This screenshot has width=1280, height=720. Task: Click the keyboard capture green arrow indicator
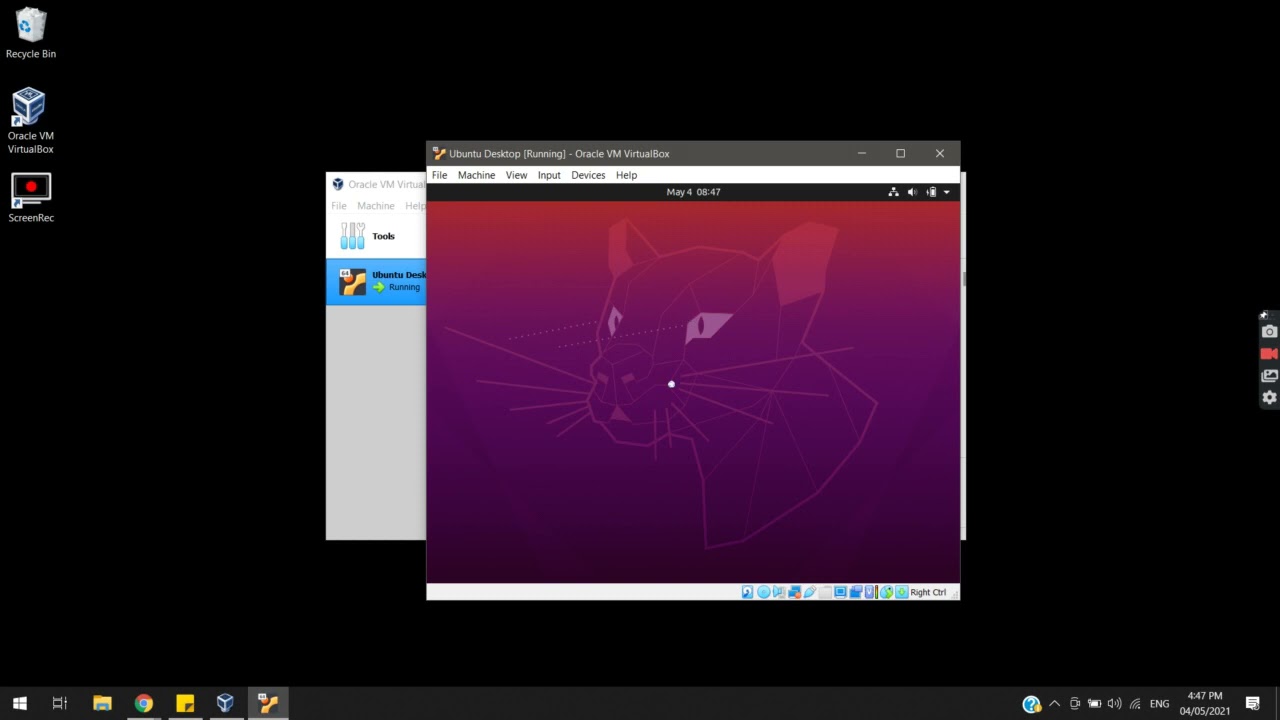902,592
